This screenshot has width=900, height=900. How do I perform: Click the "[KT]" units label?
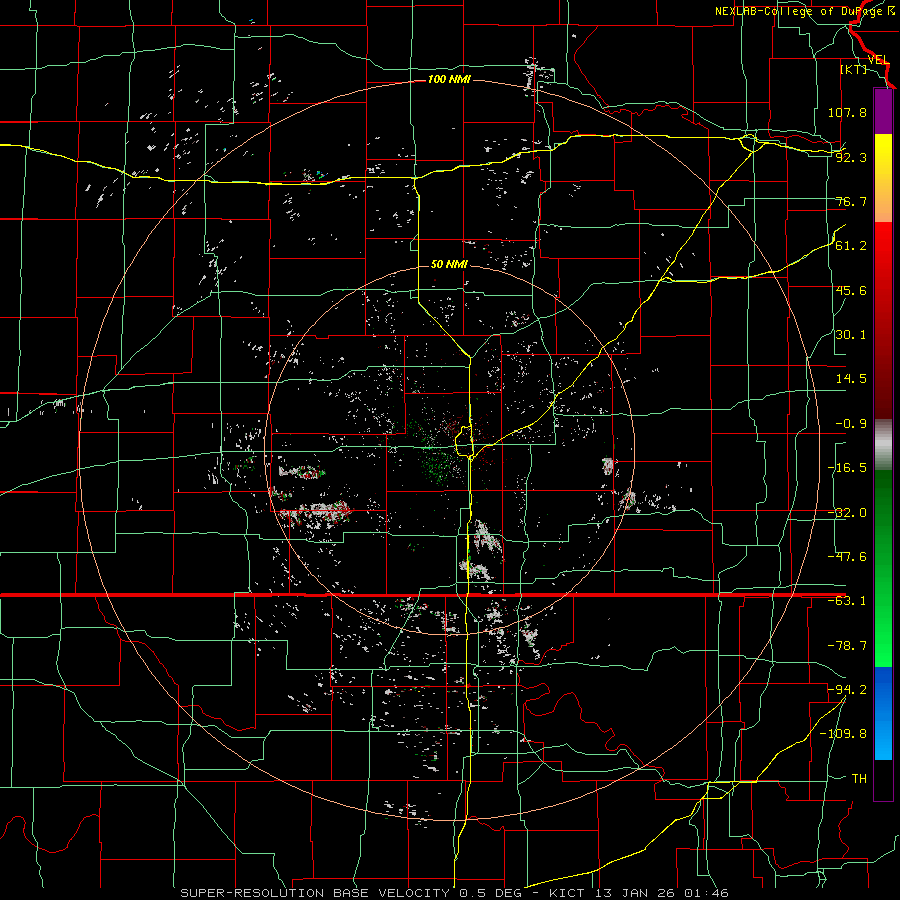coord(854,69)
